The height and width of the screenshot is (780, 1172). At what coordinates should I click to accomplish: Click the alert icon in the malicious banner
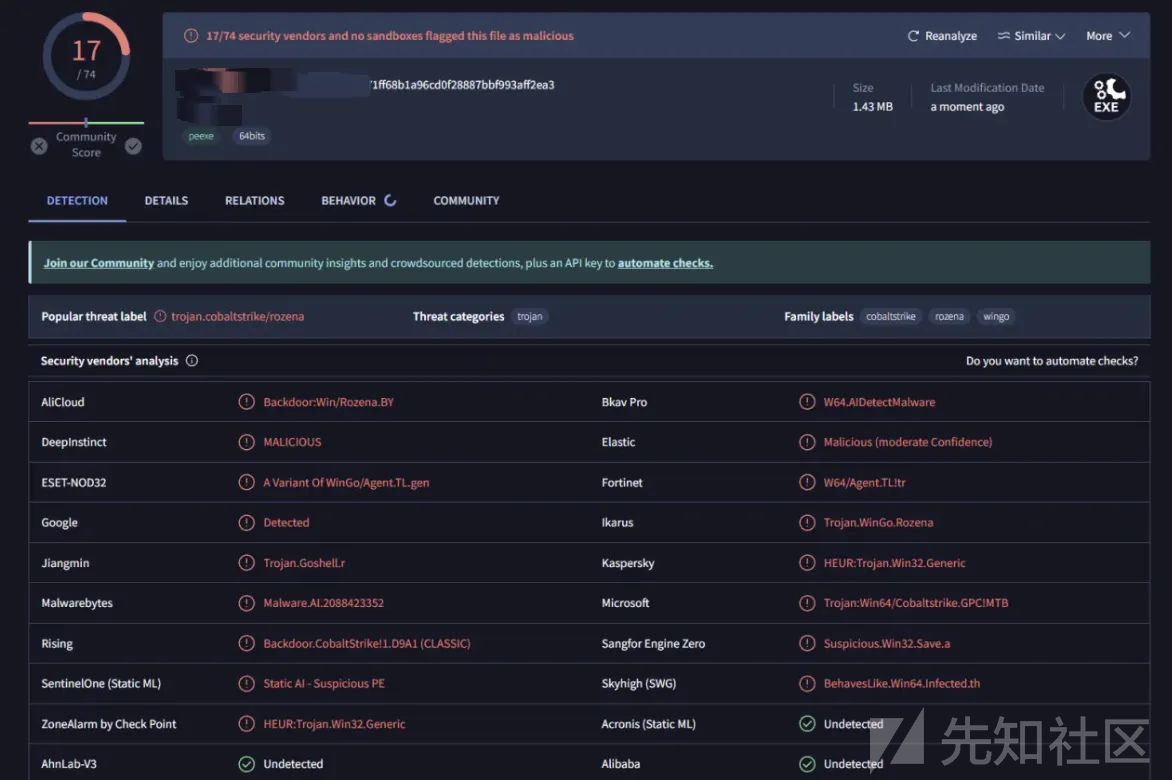pyautogui.click(x=191, y=36)
